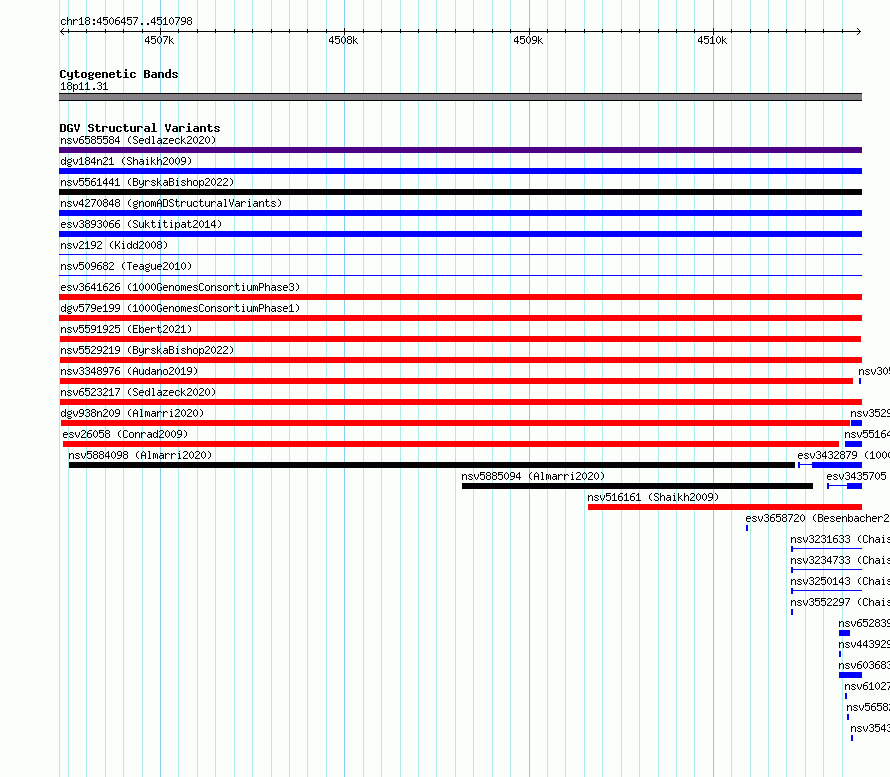Click nsv6523217 (Sedlazeck2020) label
This screenshot has width=890, height=777.
[x=138, y=392]
